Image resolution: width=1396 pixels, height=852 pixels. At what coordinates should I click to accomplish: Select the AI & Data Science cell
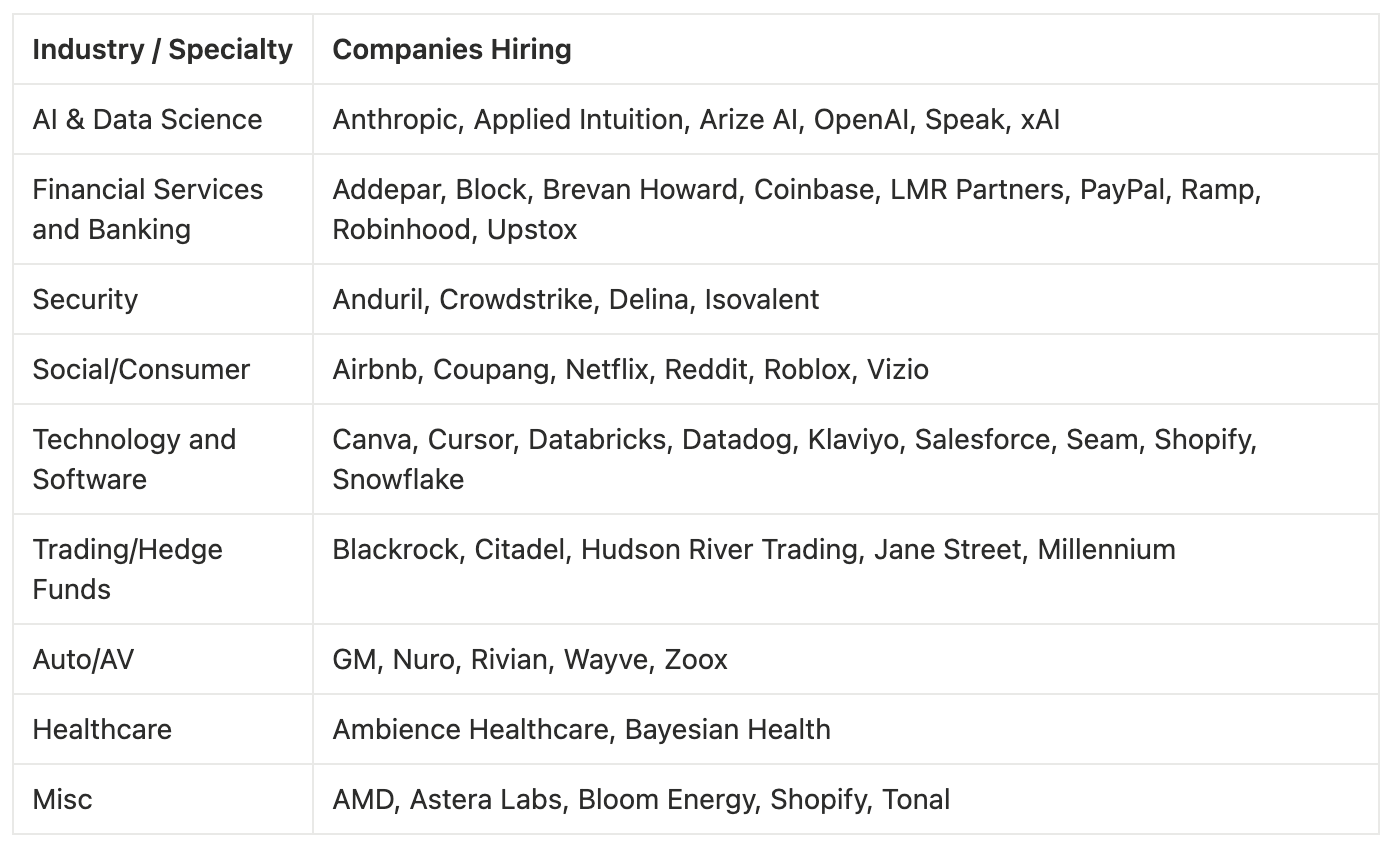(147, 120)
